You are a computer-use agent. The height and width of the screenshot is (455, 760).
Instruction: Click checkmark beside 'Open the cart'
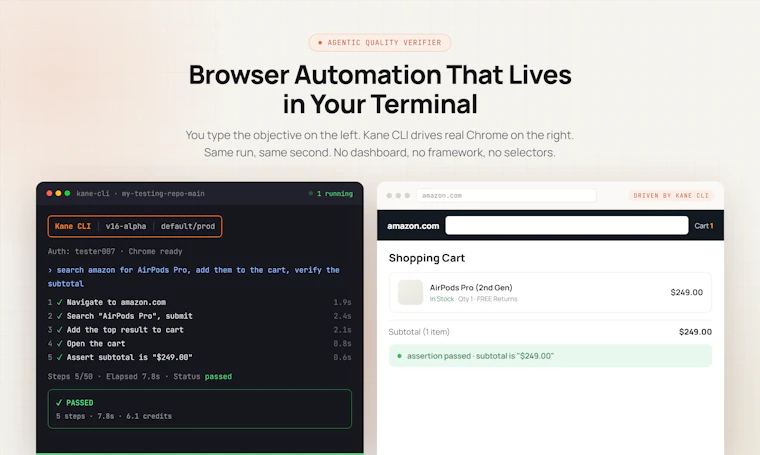point(60,344)
